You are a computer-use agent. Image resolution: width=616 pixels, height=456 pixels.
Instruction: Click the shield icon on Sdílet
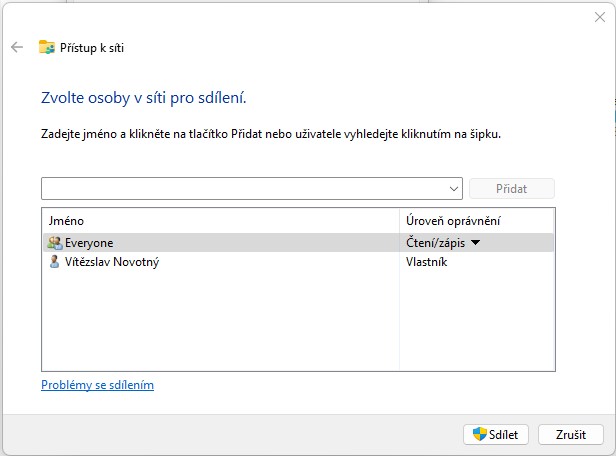coord(480,434)
